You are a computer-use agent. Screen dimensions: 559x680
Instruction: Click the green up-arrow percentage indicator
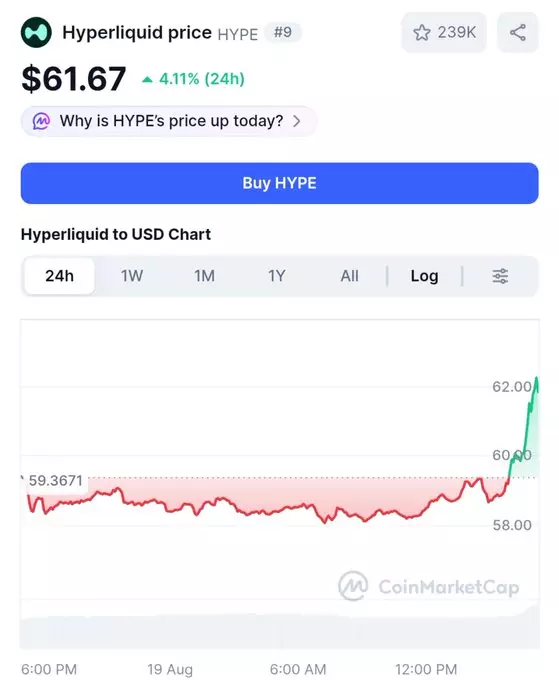[x=147, y=79]
